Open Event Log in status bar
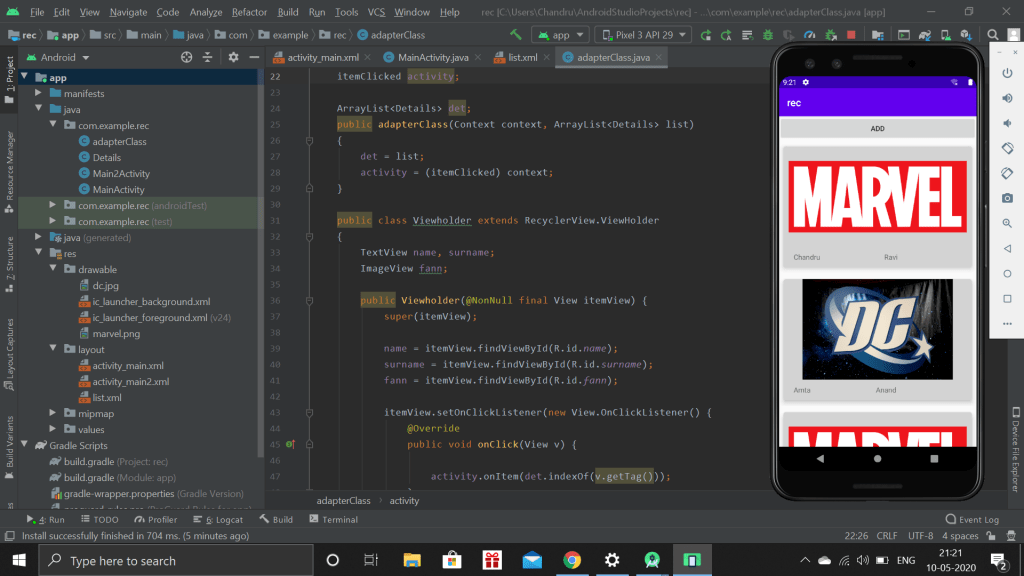 click(972, 520)
